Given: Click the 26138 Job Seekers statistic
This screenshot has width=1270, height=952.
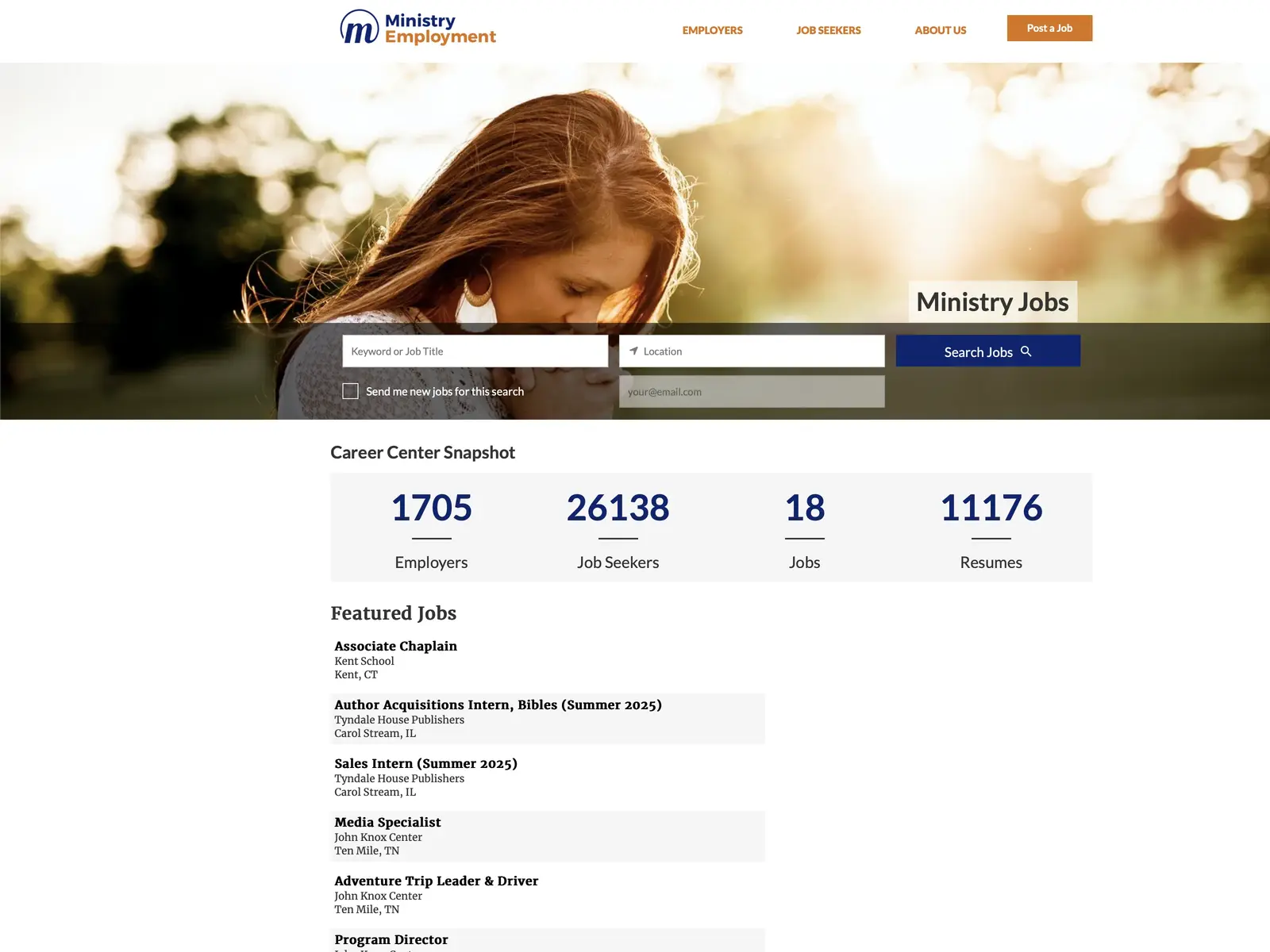Looking at the screenshot, I should point(618,529).
